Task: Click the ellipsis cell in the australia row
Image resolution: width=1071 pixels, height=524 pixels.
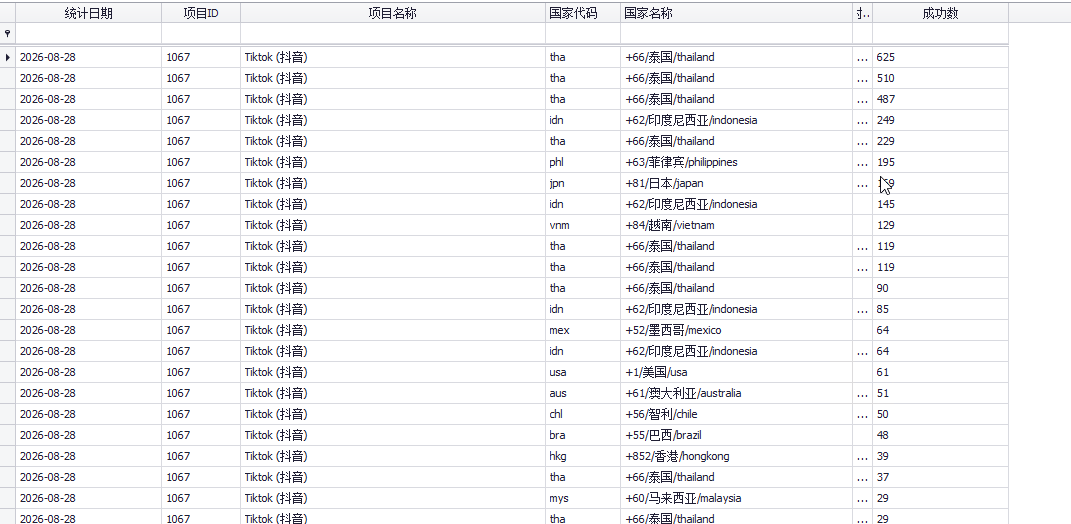Action: (863, 394)
